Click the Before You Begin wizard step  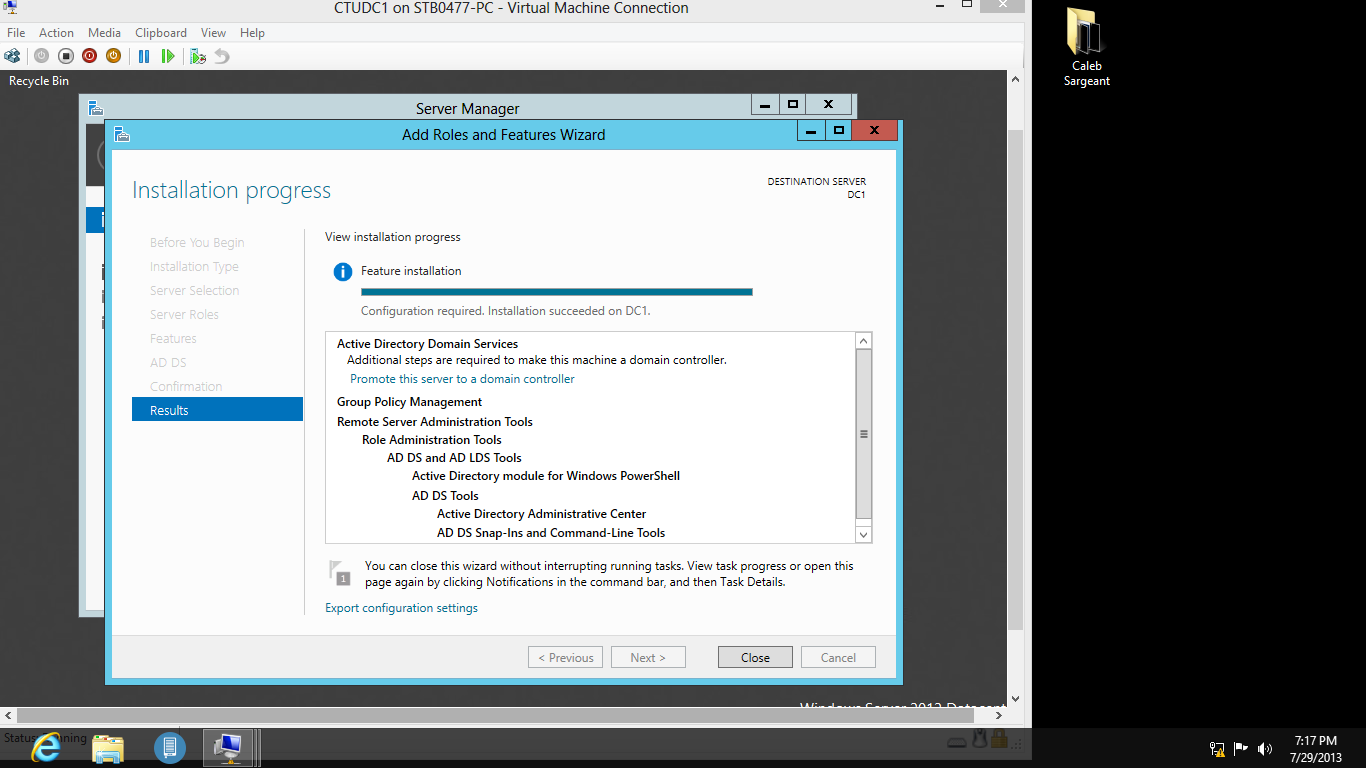click(197, 243)
